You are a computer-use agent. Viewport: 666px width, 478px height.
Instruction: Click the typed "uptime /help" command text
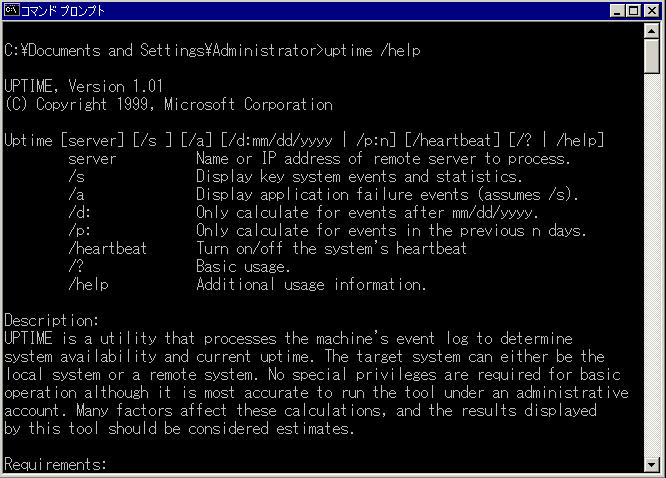(x=372, y=51)
